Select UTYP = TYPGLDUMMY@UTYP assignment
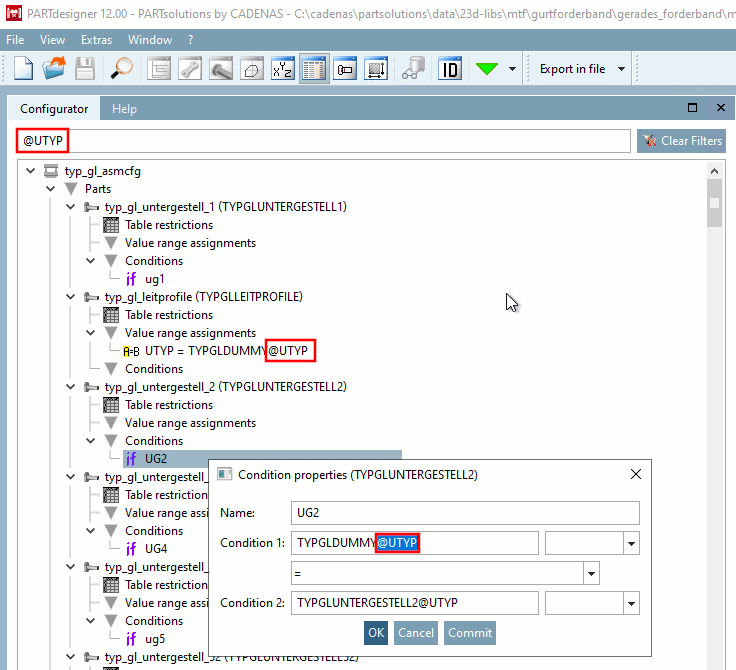Viewport: 736px width, 670px height. [x=226, y=351]
